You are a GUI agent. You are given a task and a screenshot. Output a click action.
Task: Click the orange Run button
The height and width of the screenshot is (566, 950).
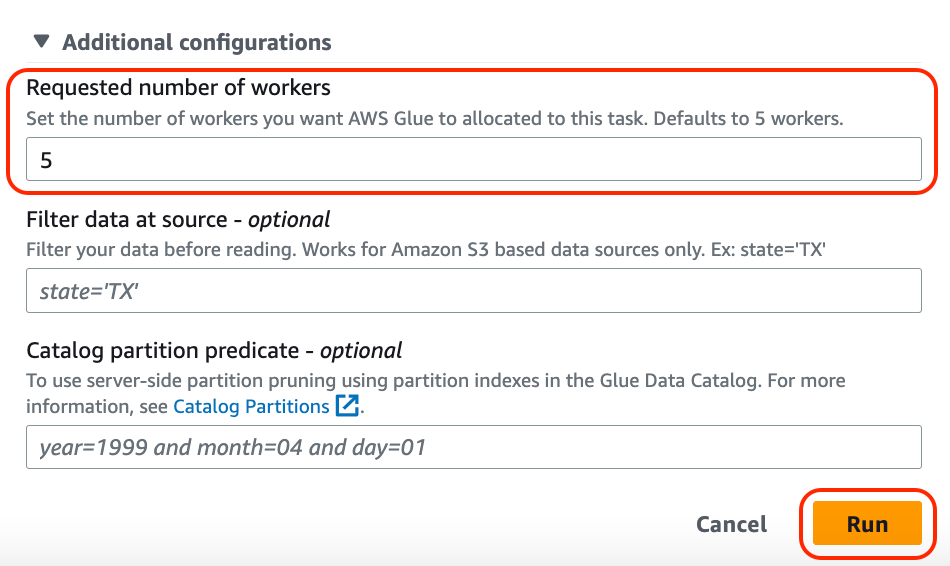coord(866,524)
